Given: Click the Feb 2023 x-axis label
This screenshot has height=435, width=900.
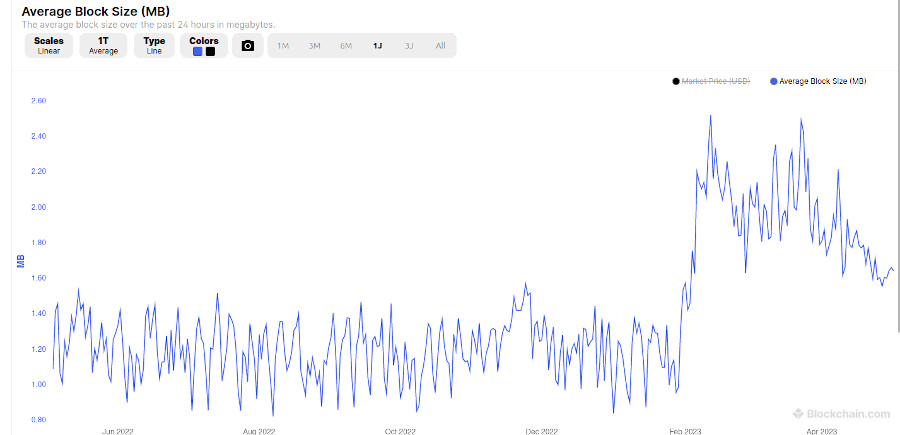Looking at the screenshot, I should (685, 431).
